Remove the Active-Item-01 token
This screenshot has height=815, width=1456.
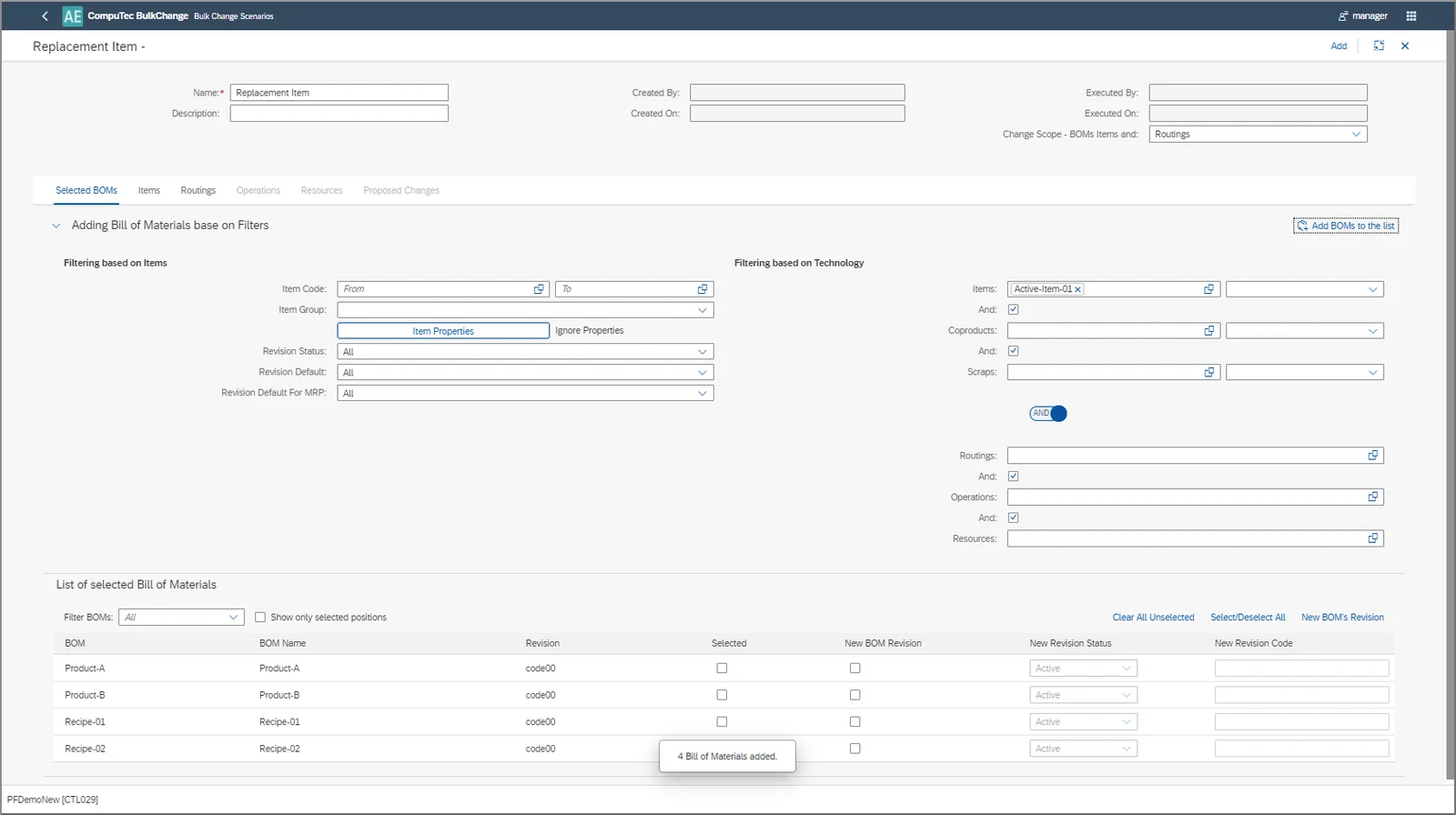[1077, 289]
